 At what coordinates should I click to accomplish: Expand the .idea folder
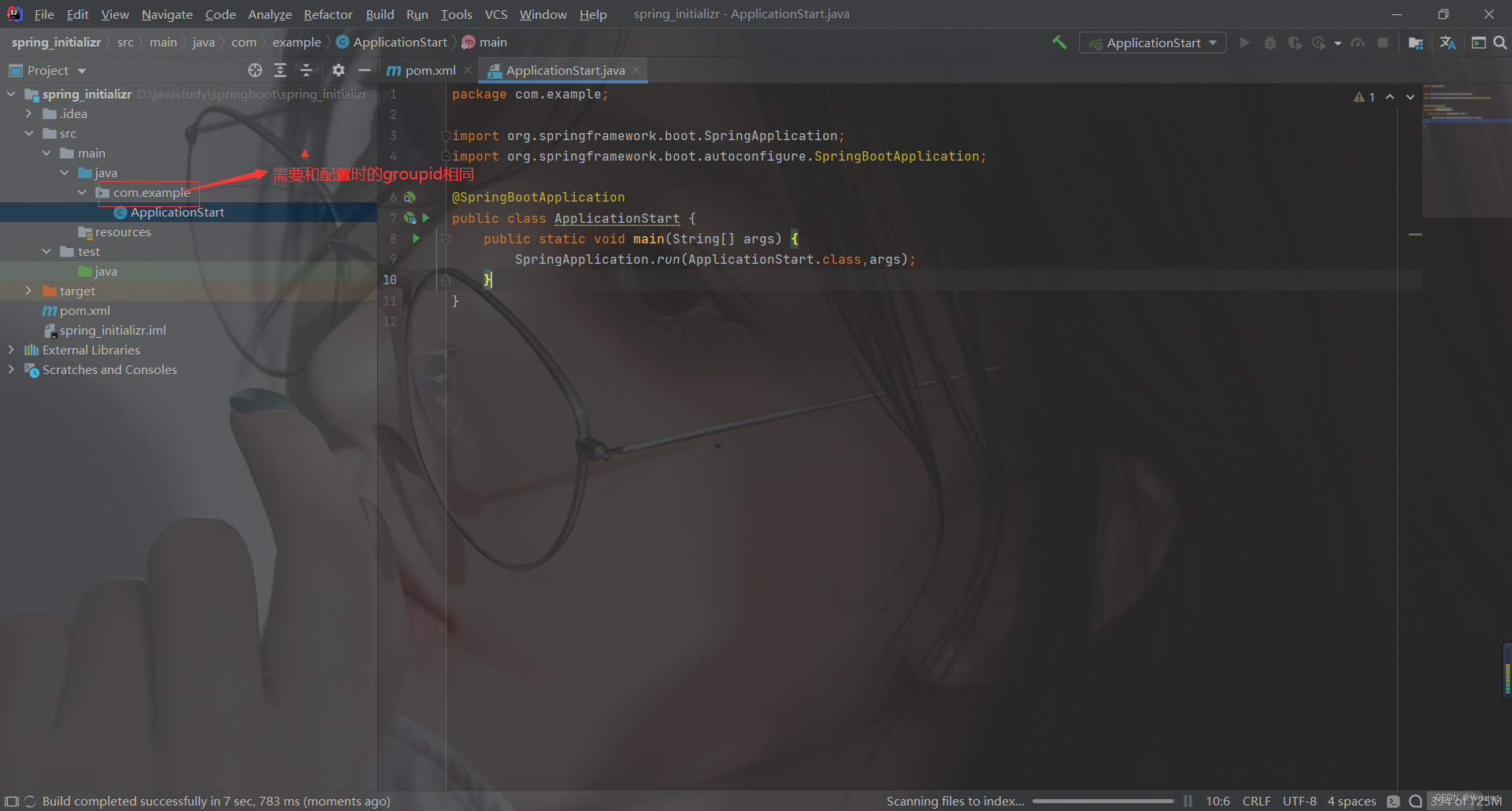click(29, 113)
